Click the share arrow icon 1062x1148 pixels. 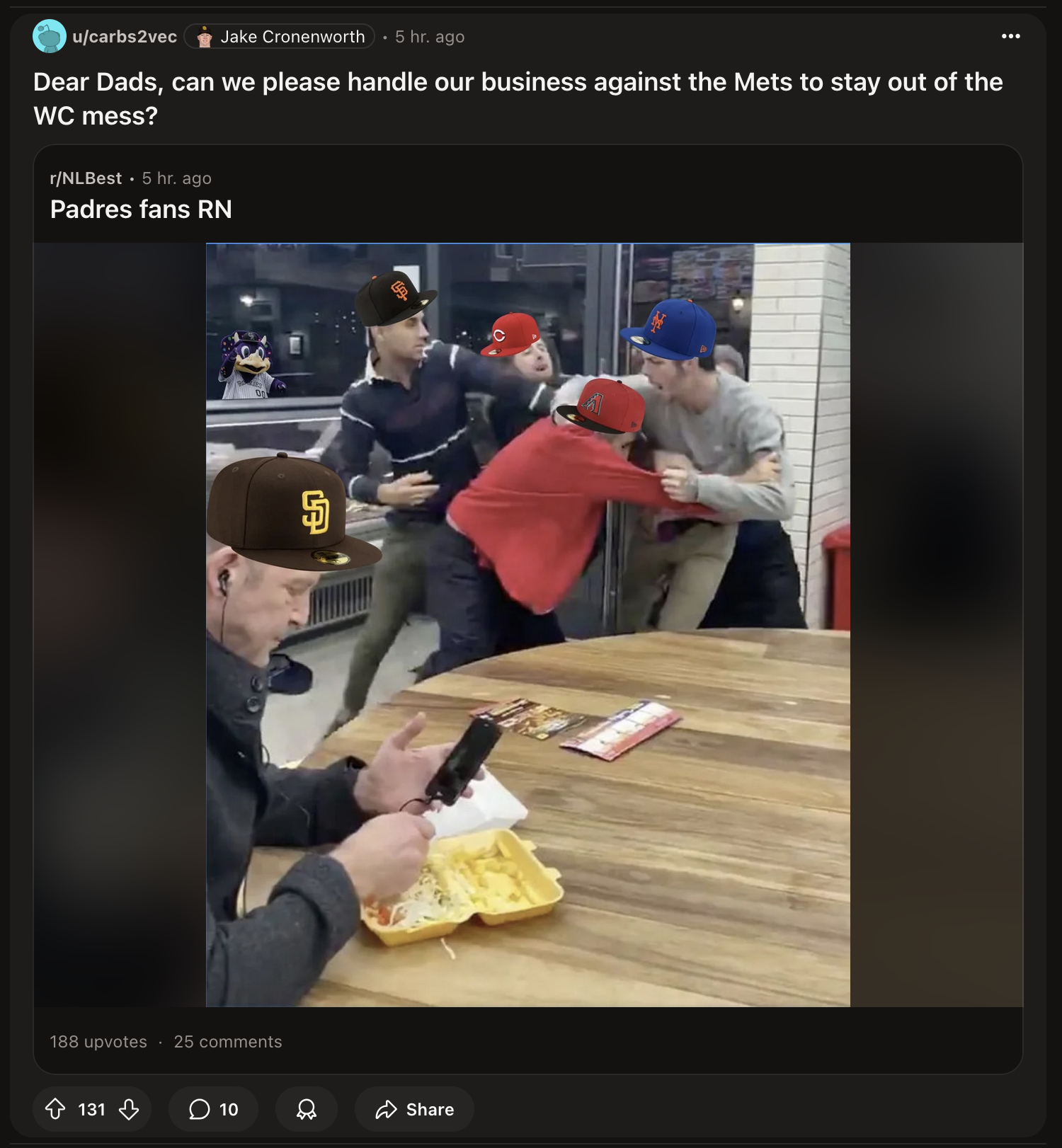click(386, 1109)
